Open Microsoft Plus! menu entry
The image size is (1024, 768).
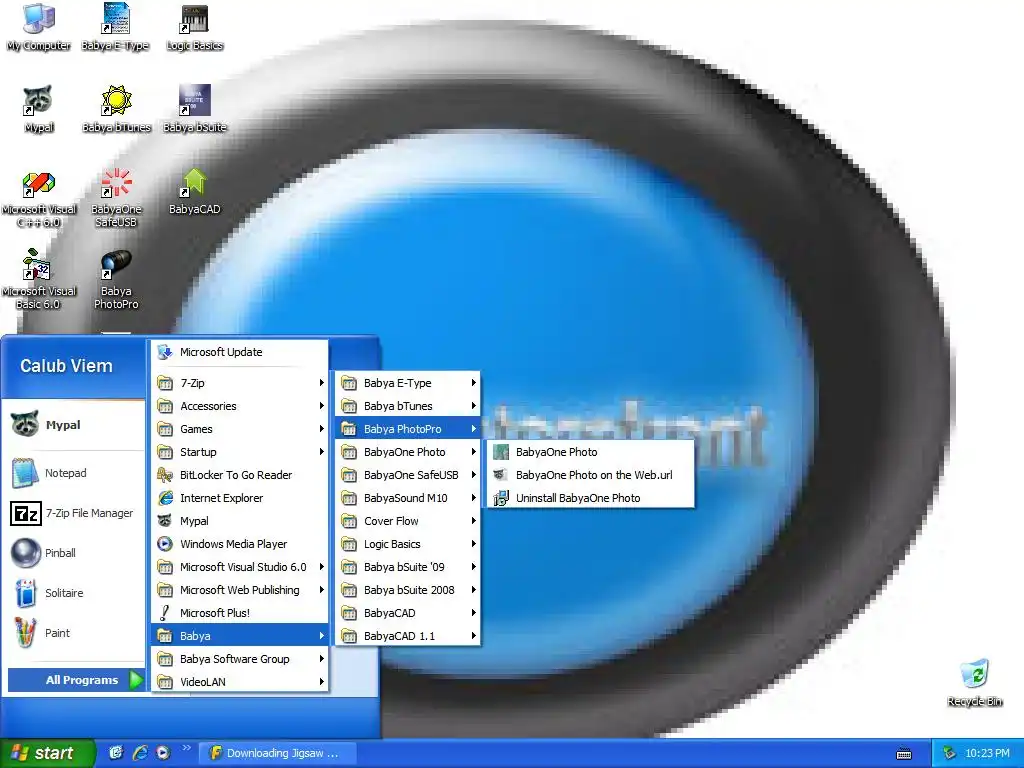click(240, 613)
